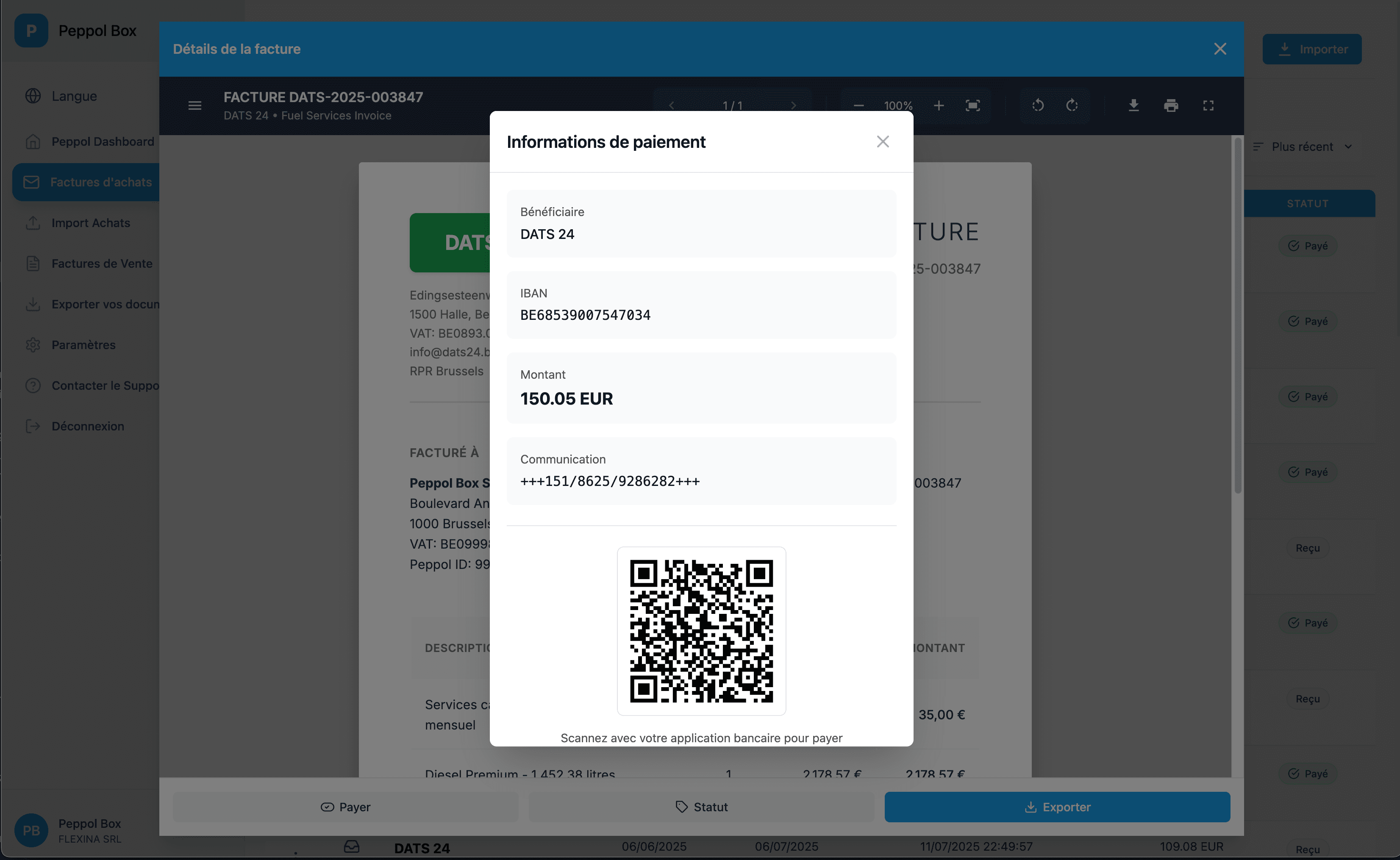
Task: Click the PB user avatar
Action: point(31,830)
